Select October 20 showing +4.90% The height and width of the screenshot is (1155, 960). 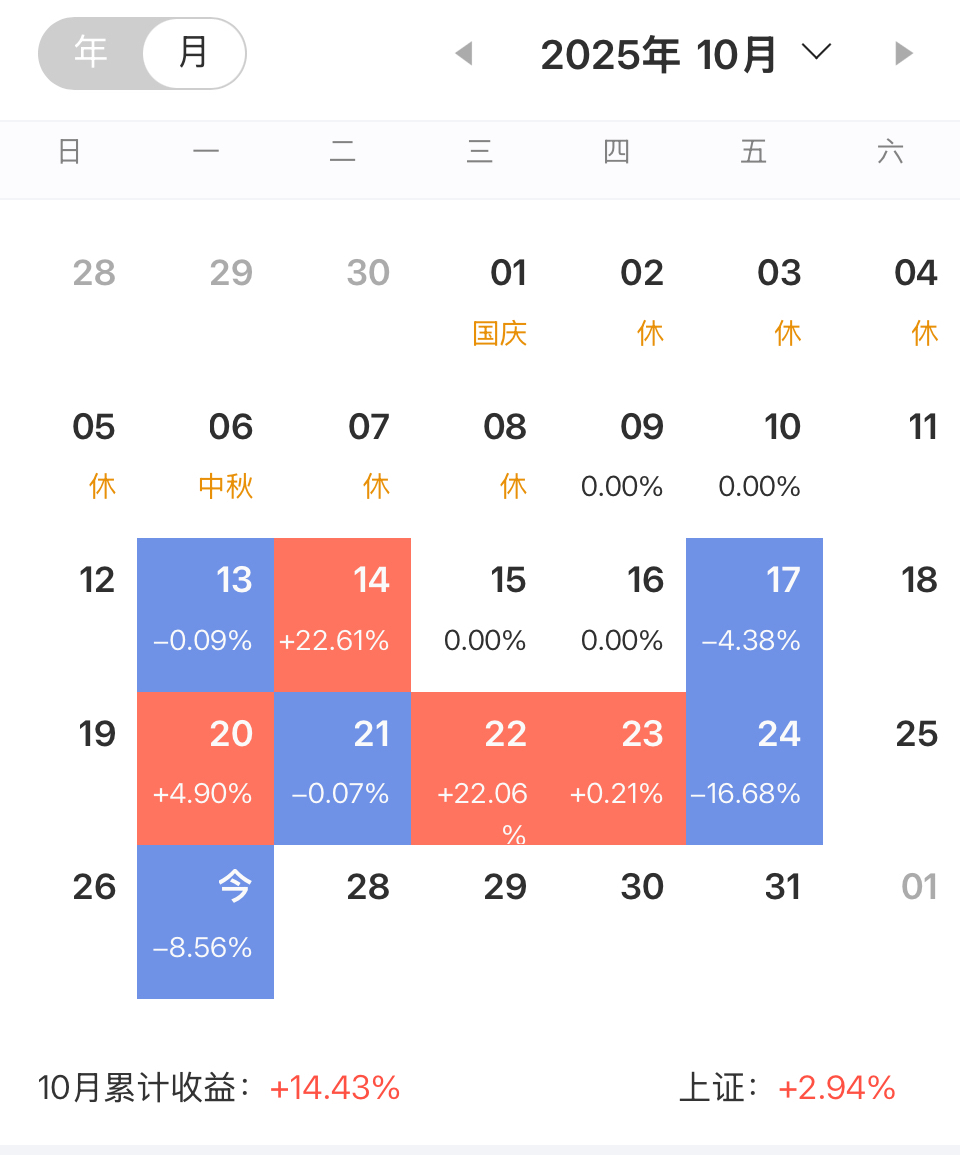205,768
